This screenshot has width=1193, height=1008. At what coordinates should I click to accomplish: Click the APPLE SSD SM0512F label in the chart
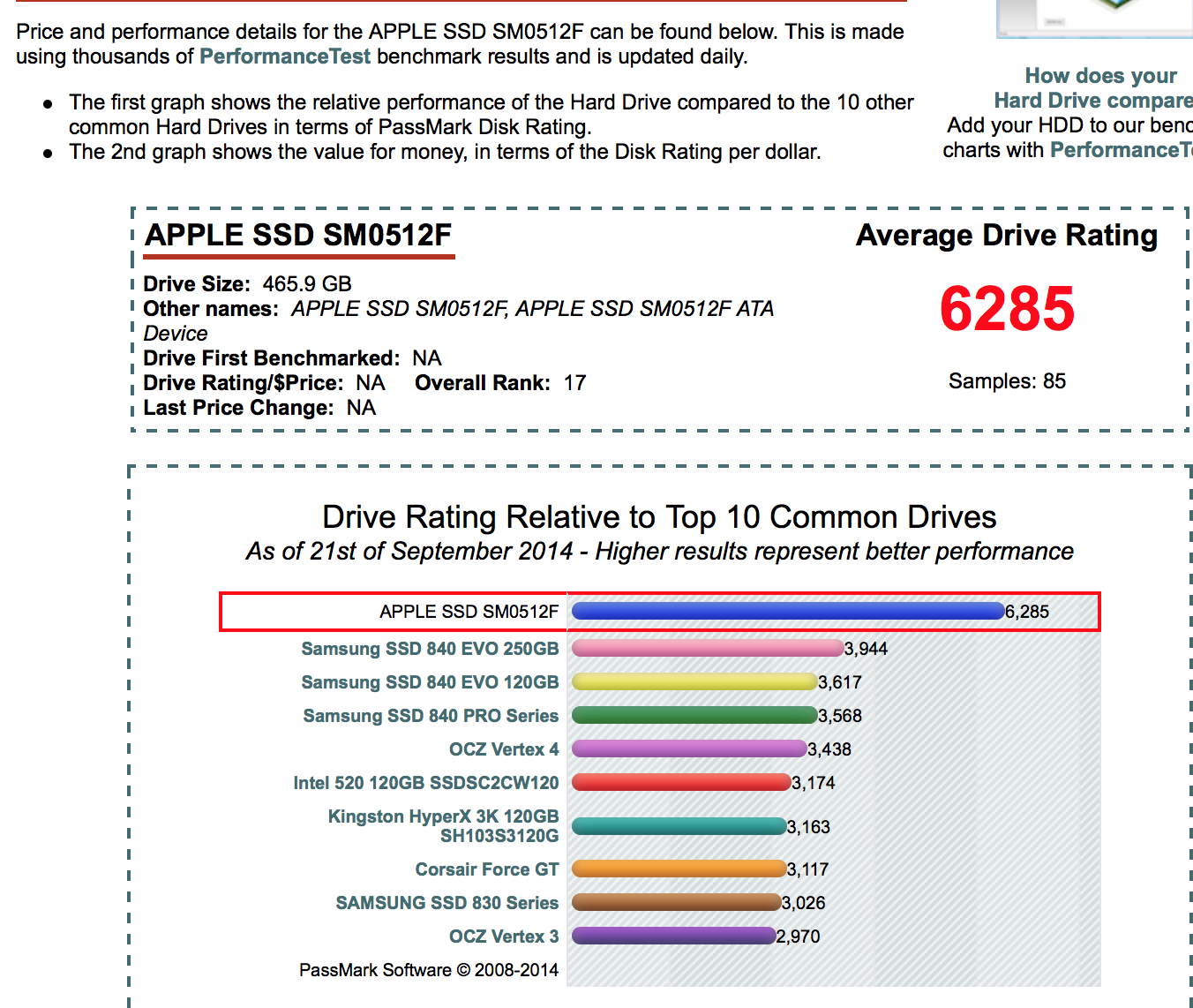point(469,612)
